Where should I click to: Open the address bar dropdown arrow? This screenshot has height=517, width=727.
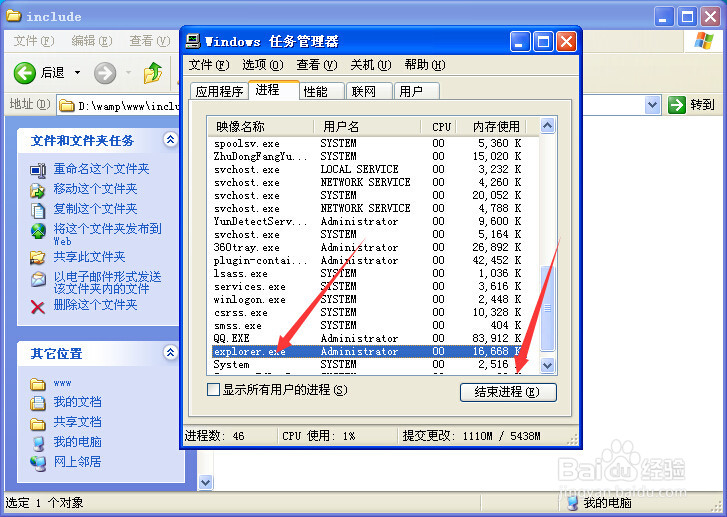pyautogui.click(x=652, y=105)
